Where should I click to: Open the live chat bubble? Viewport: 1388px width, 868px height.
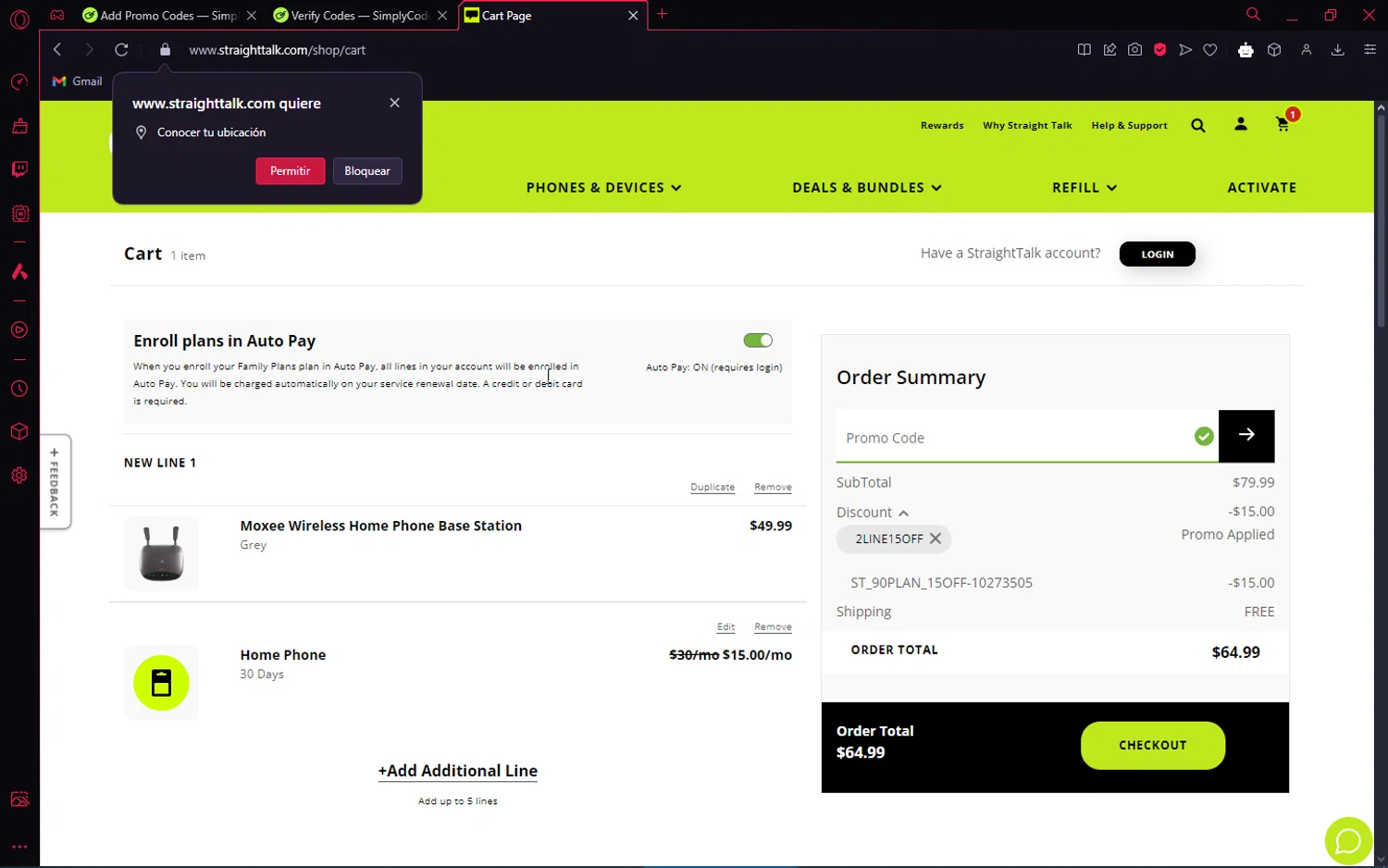(x=1348, y=841)
